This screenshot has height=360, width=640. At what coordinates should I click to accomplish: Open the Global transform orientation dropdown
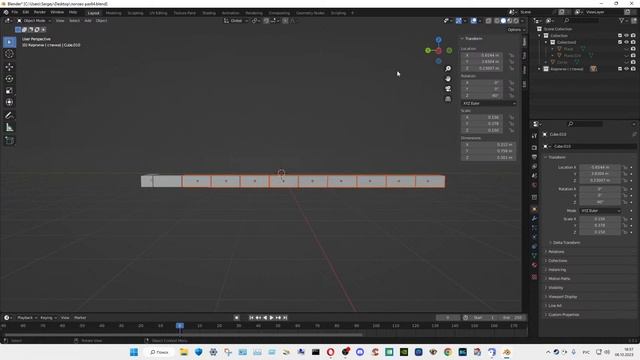click(236, 20)
